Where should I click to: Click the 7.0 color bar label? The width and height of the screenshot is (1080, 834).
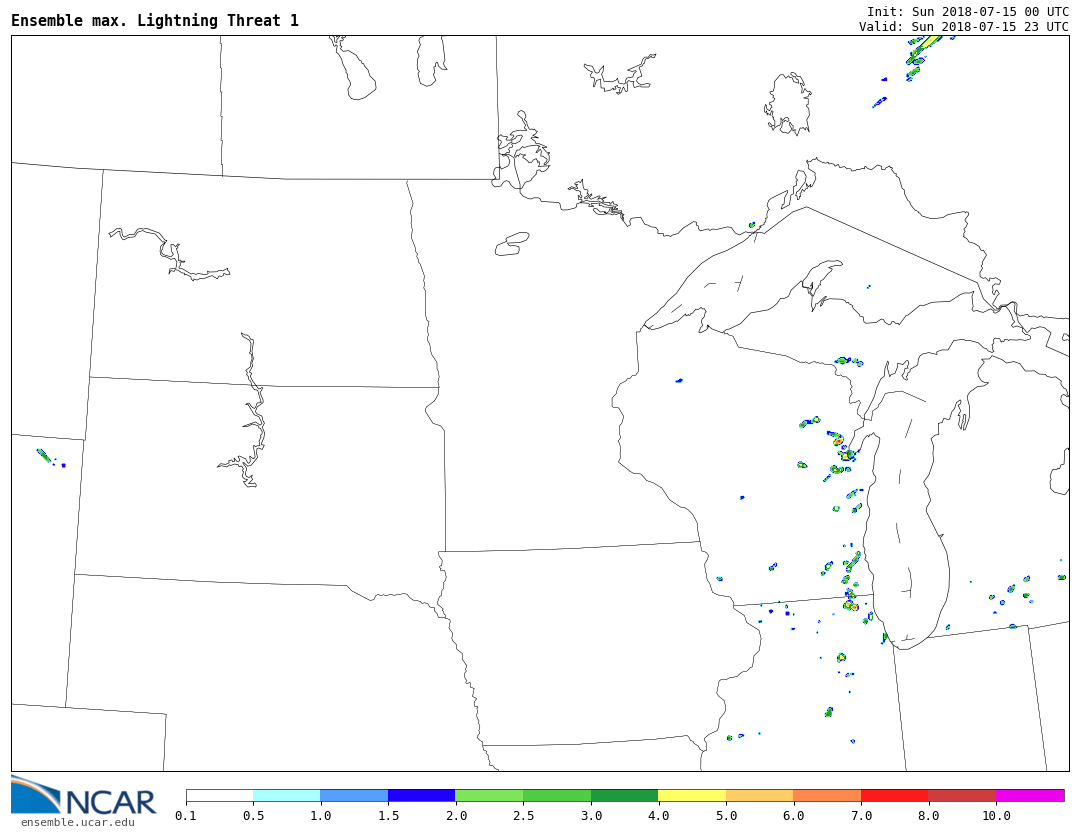[861, 816]
